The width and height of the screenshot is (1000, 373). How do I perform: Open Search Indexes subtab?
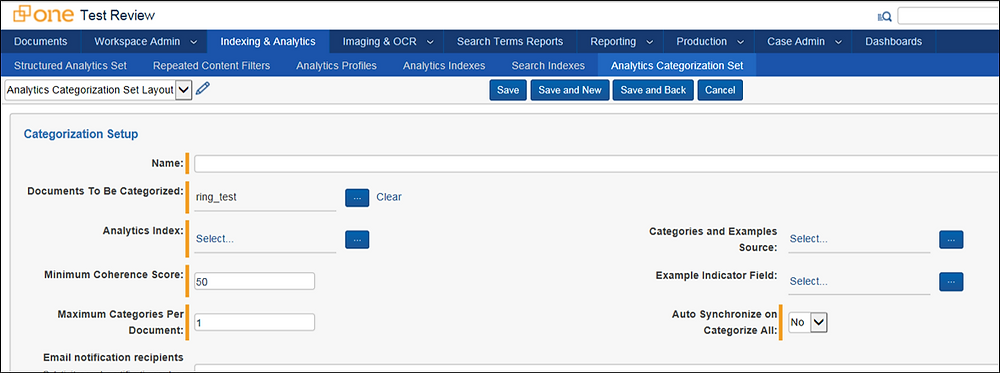coord(548,65)
